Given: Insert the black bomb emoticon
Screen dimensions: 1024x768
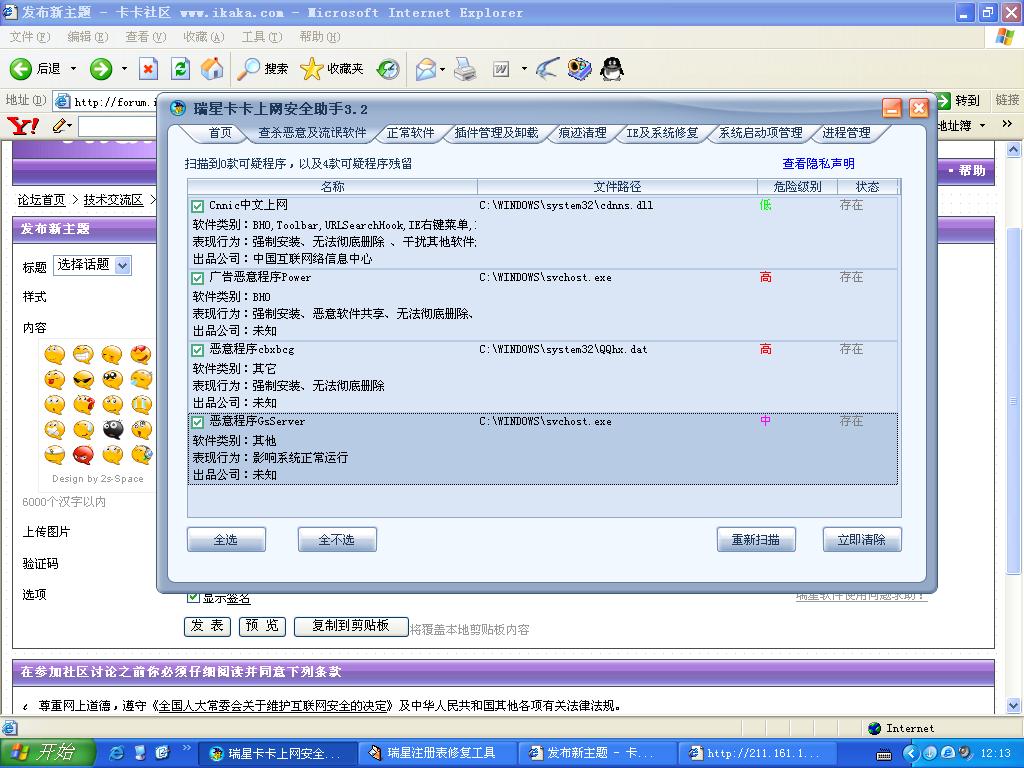Looking at the screenshot, I should [x=112, y=429].
